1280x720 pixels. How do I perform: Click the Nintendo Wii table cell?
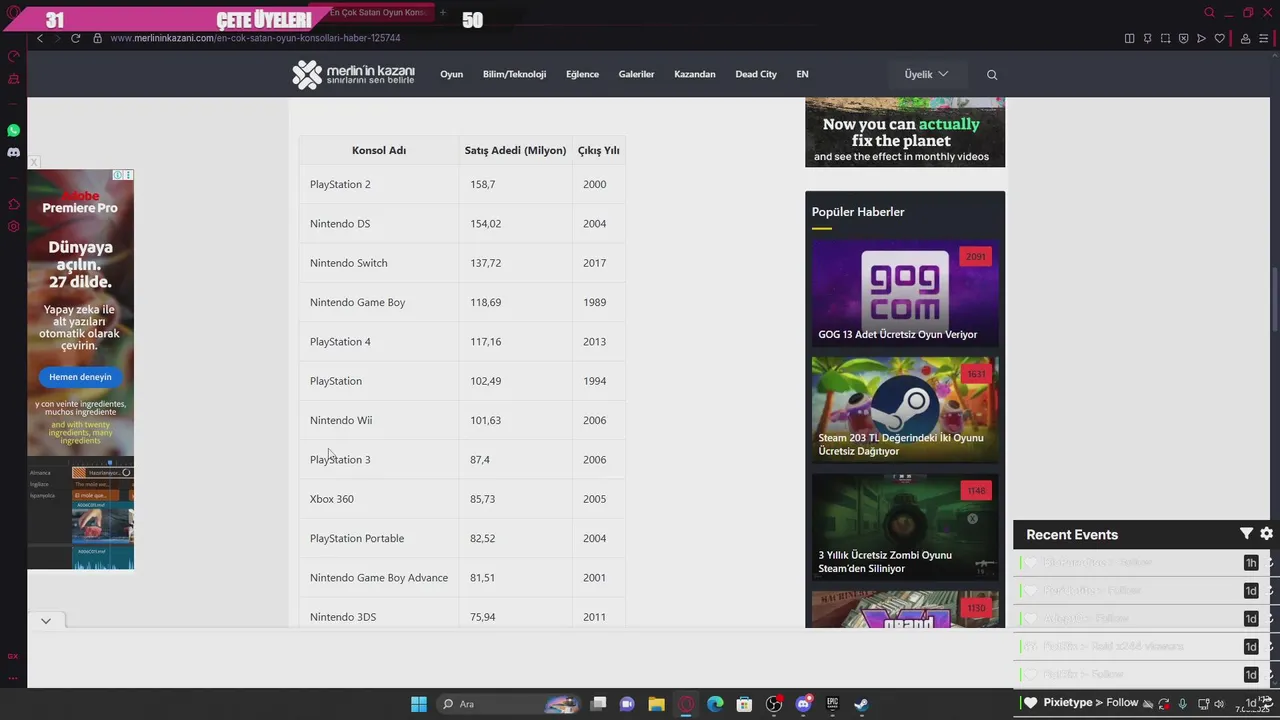point(379,420)
